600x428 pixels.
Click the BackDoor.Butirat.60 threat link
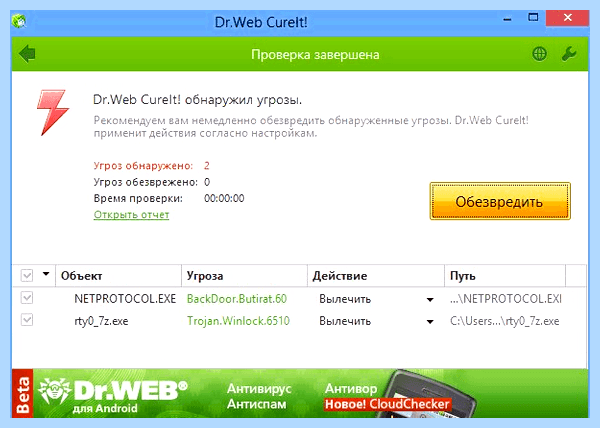pyautogui.click(x=236, y=299)
